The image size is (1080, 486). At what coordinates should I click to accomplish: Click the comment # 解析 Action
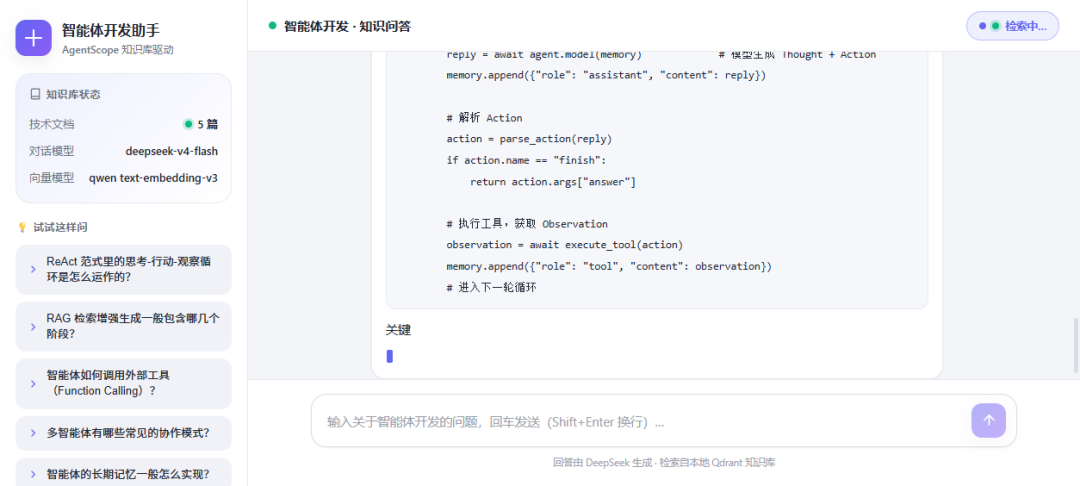tap(484, 118)
